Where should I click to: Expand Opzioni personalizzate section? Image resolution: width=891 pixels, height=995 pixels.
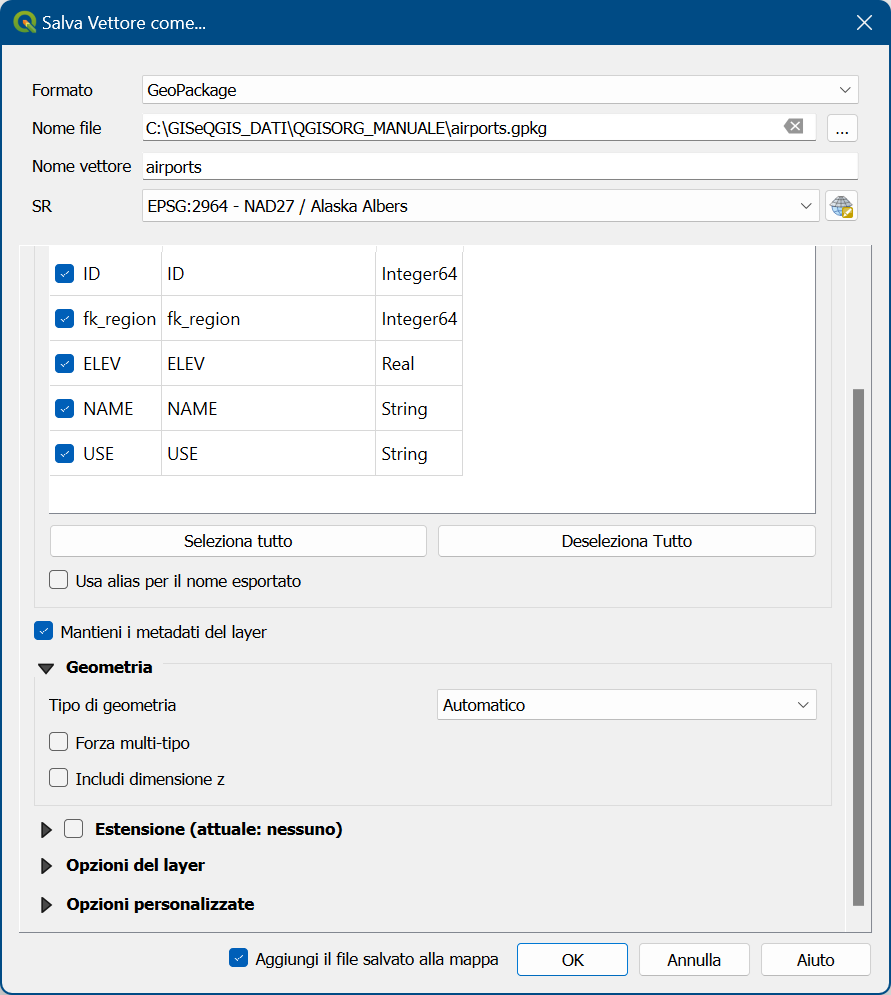coord(46,905)
